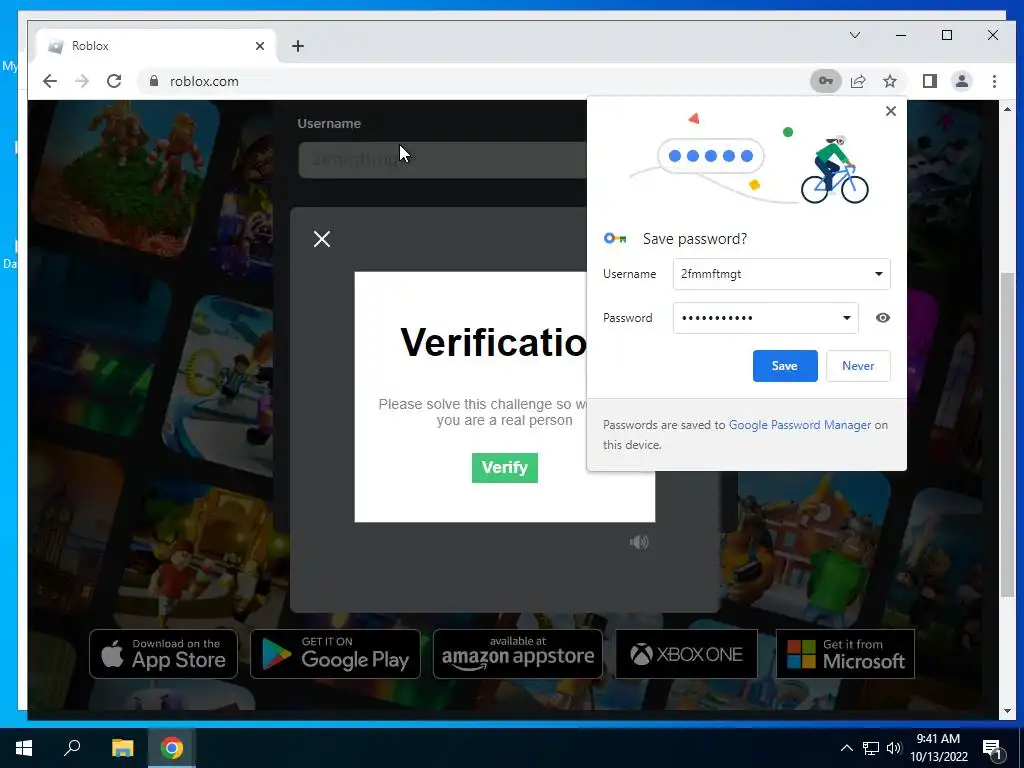
Task: Select the Roblox tab
Action: tap(157, 46)
